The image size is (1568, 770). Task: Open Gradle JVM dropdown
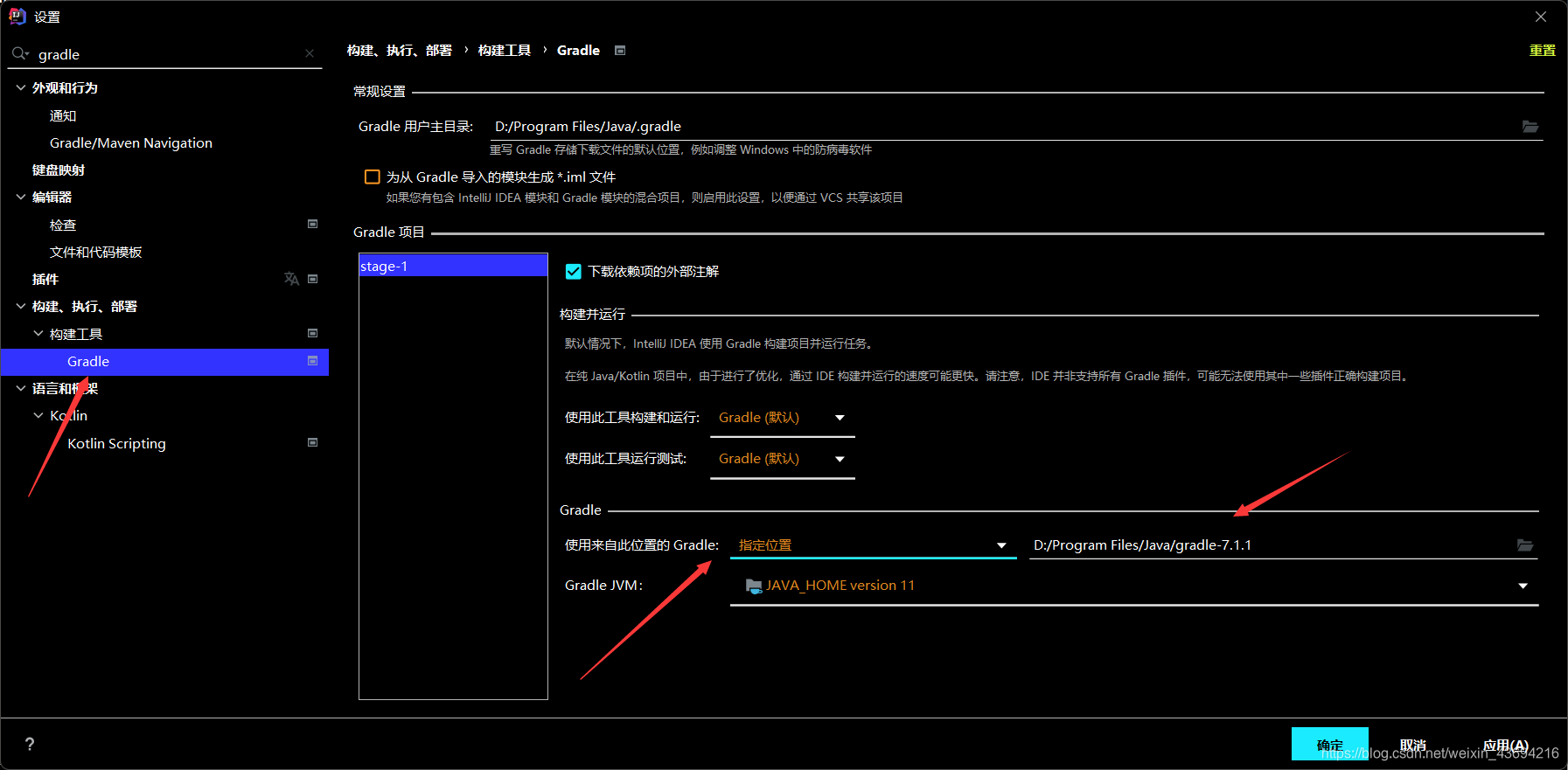tap(1133, 586)
